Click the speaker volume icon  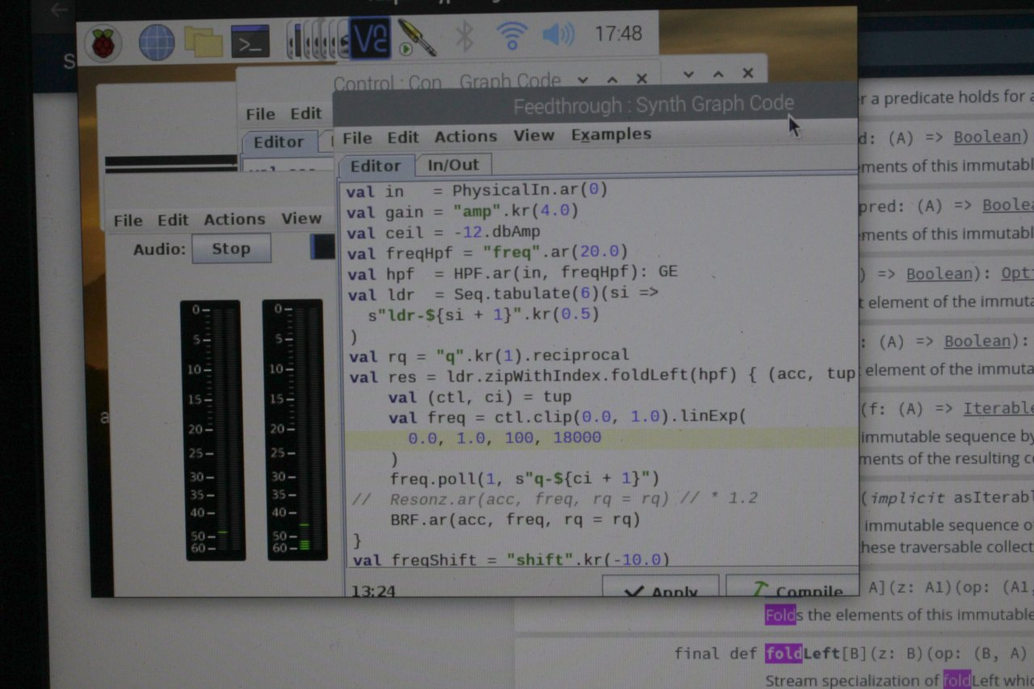[x=558, y=35]
